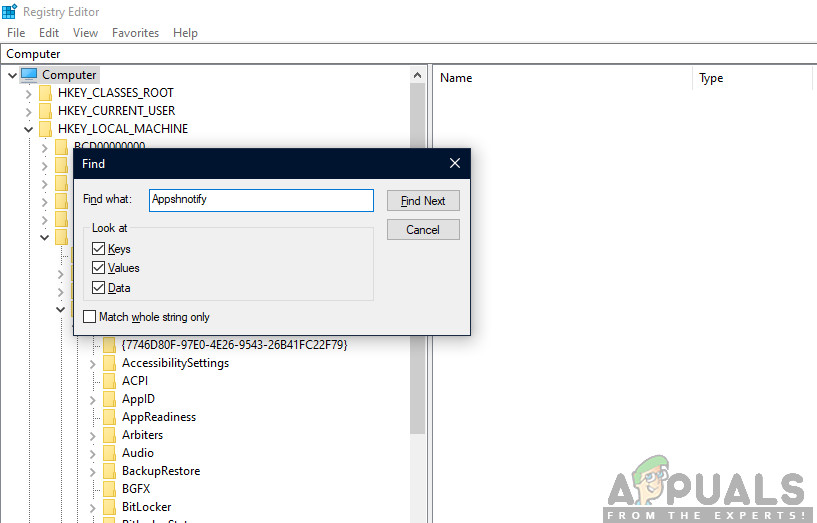This screenshot has width=817, height=523.
Task: Click the Arbiters folder icon
Action: [x=109, y=435]
